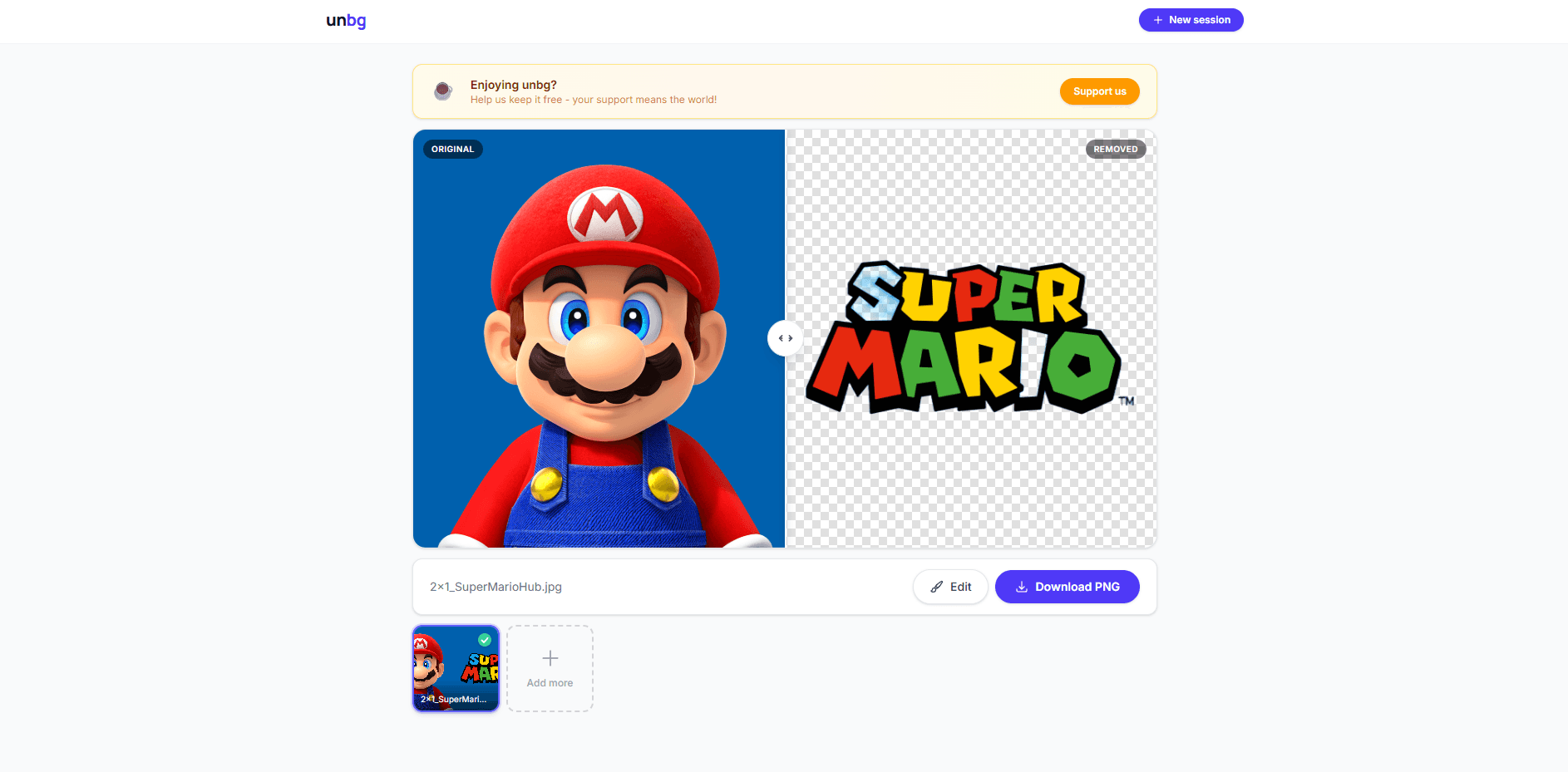Click the 2×1_SuperMarioHub.jpg filename text
Image resolution: width=1568 pixels, height=772 pixels.
tap(496, 587)
